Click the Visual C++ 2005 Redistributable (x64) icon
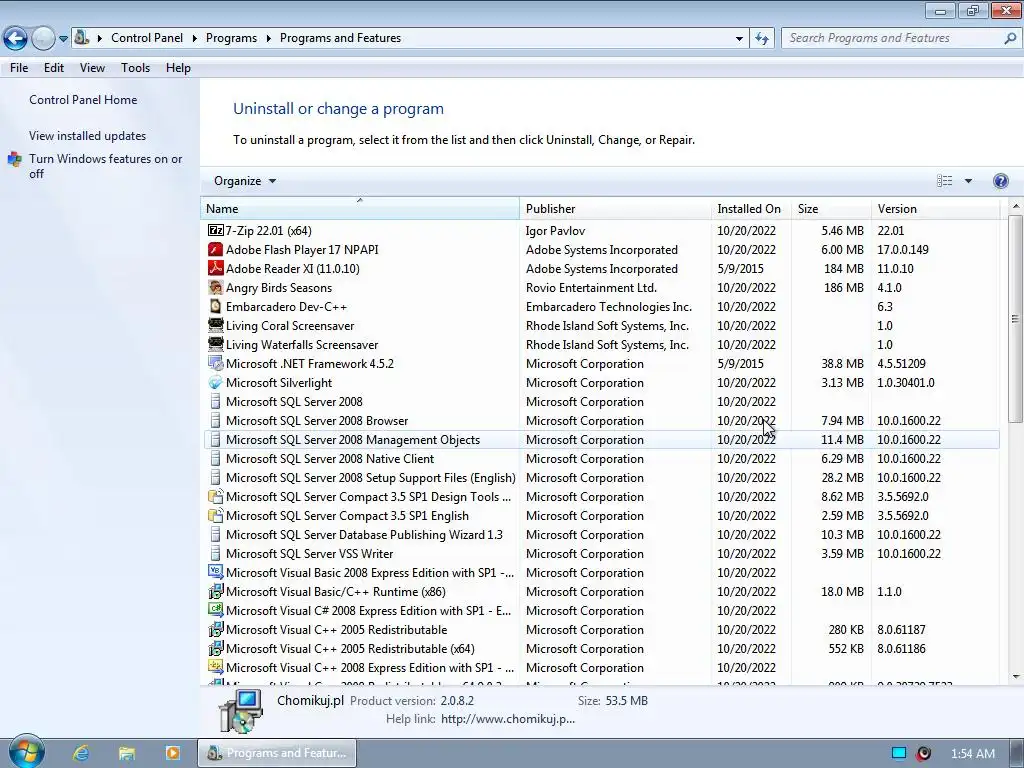 [x=216, y=648]
